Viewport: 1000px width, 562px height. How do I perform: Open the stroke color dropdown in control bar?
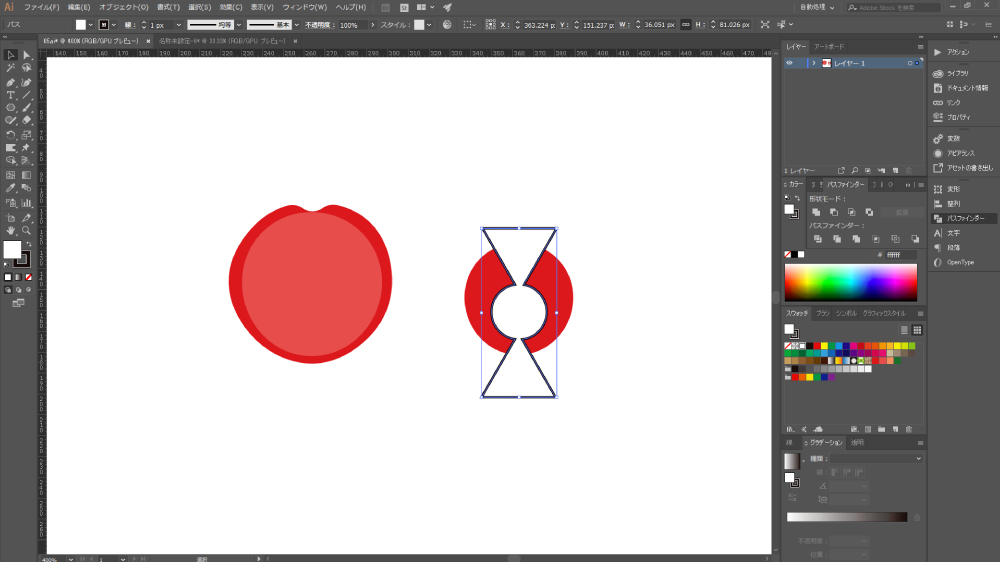[114, 25]
